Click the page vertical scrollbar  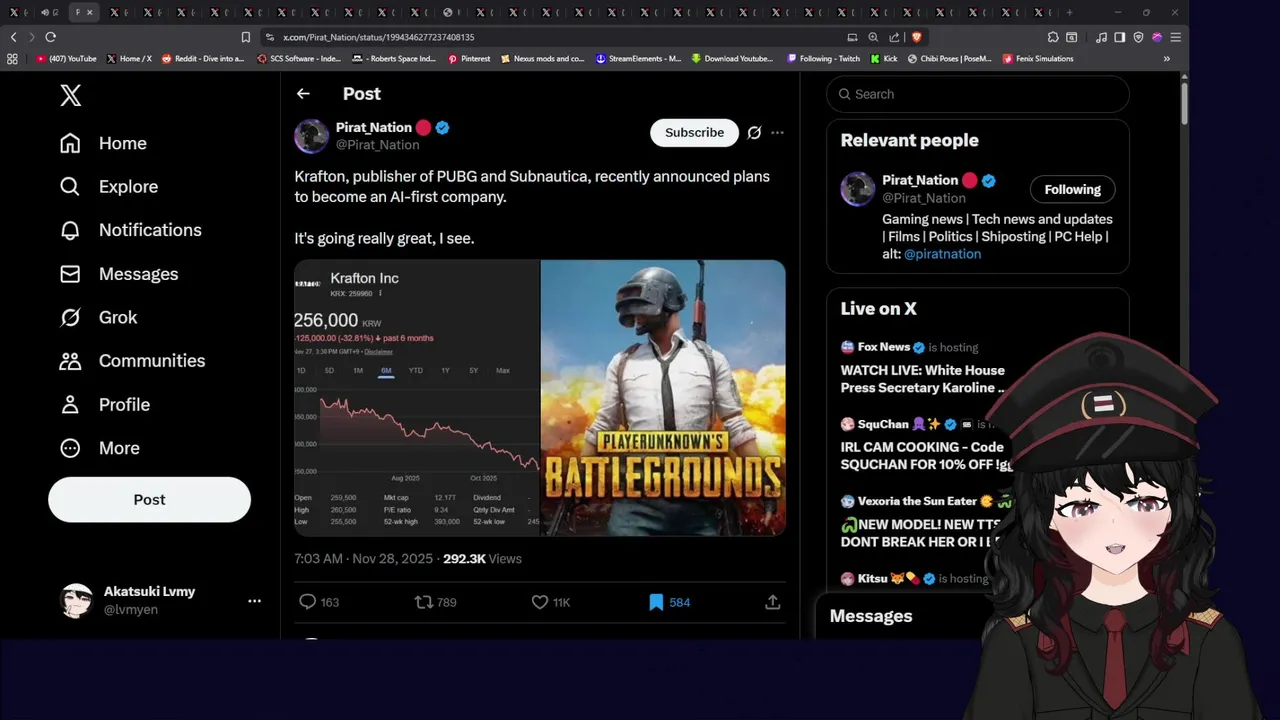coord(1184,102)
